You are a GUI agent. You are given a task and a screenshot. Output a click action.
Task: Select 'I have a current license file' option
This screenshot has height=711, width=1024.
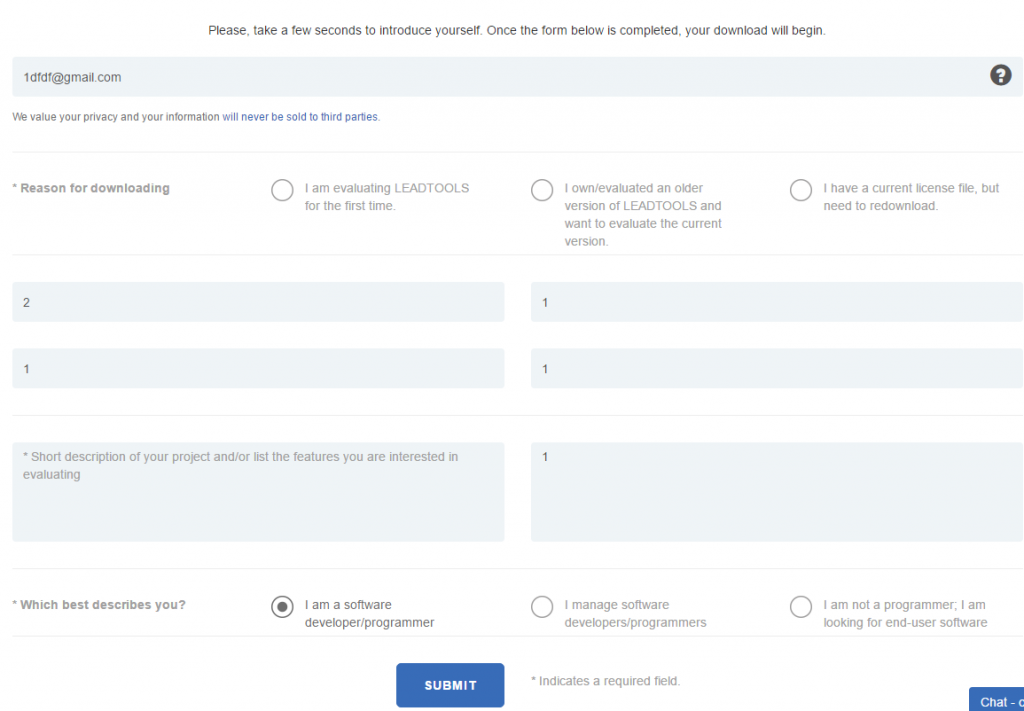[x=801, y=191]
